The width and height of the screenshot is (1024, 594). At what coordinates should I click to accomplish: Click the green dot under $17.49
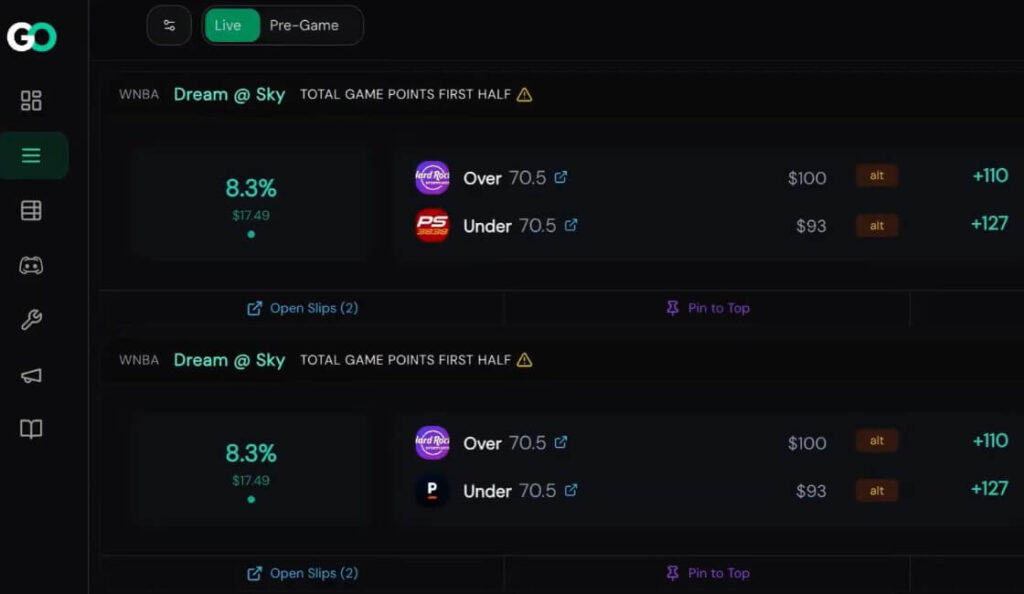click(x=251, y=233)
